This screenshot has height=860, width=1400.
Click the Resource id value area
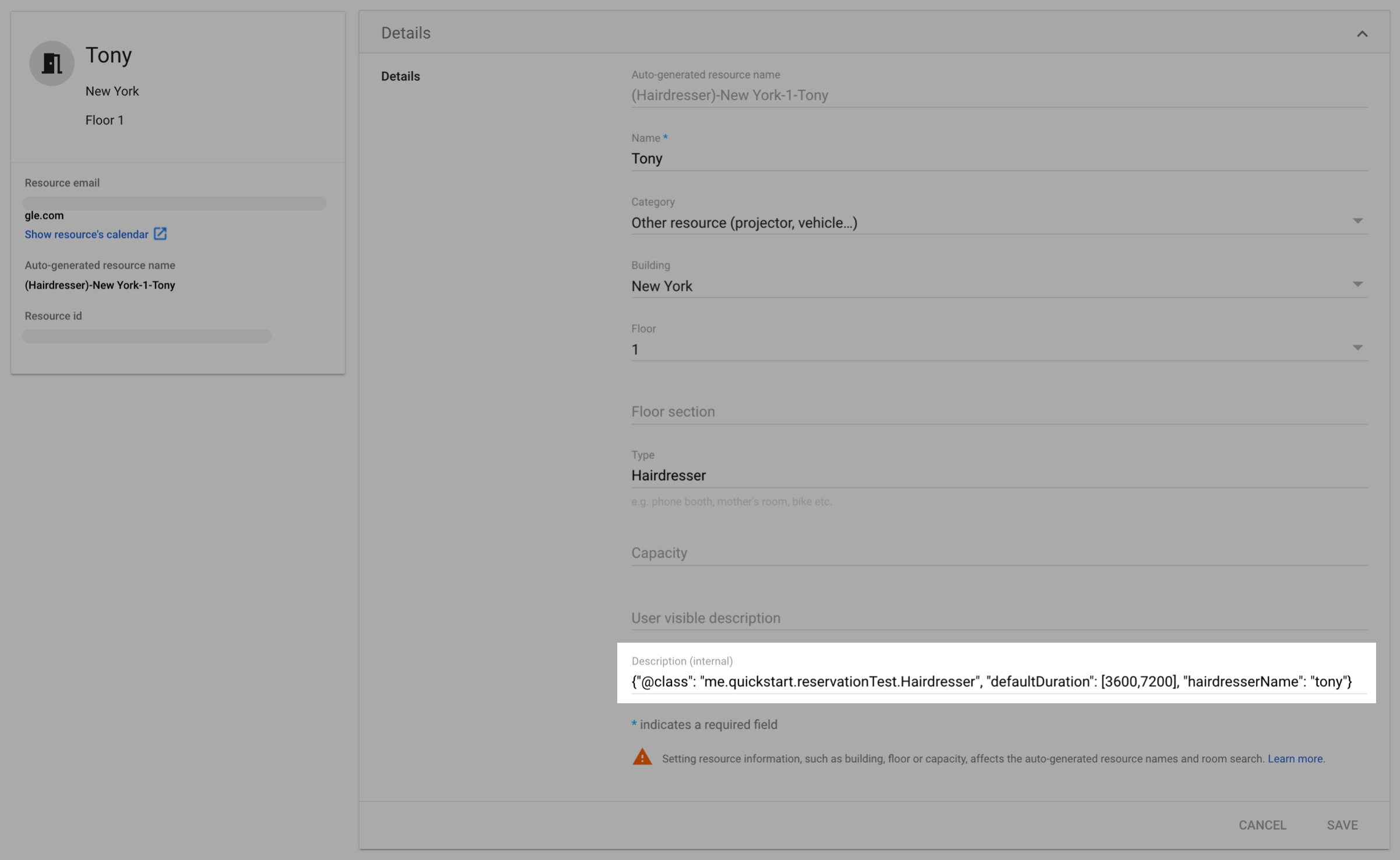pos(146,336)
